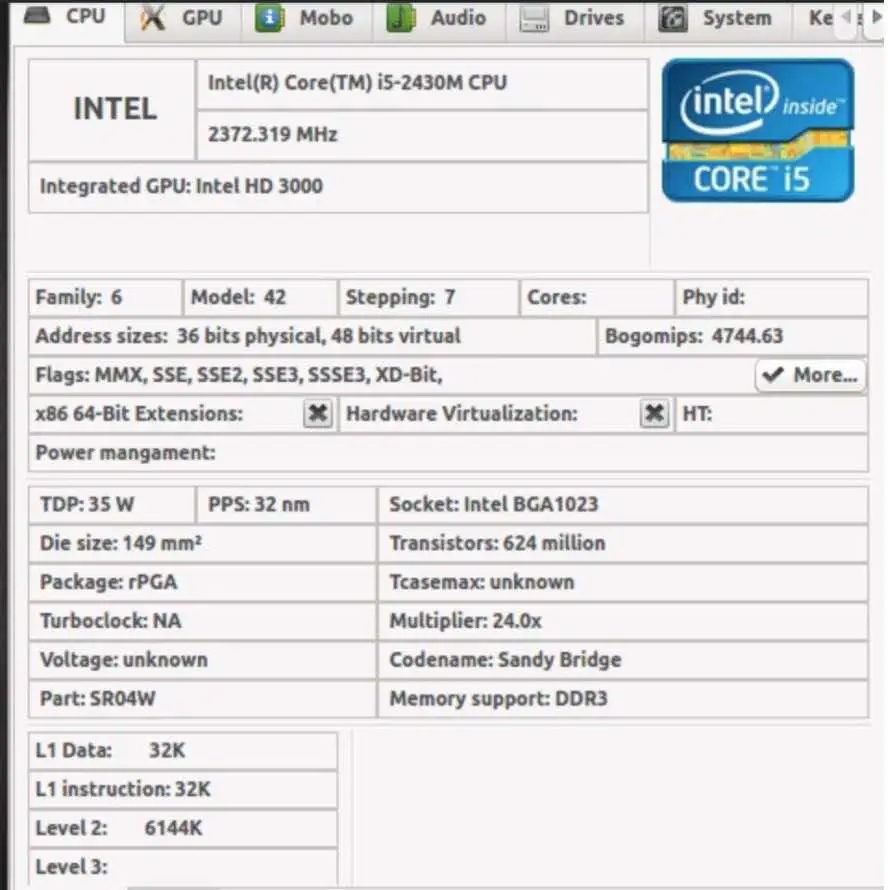Click the System tab icon
This screenshot has width=888, height=890.
[x=672, y=18]
